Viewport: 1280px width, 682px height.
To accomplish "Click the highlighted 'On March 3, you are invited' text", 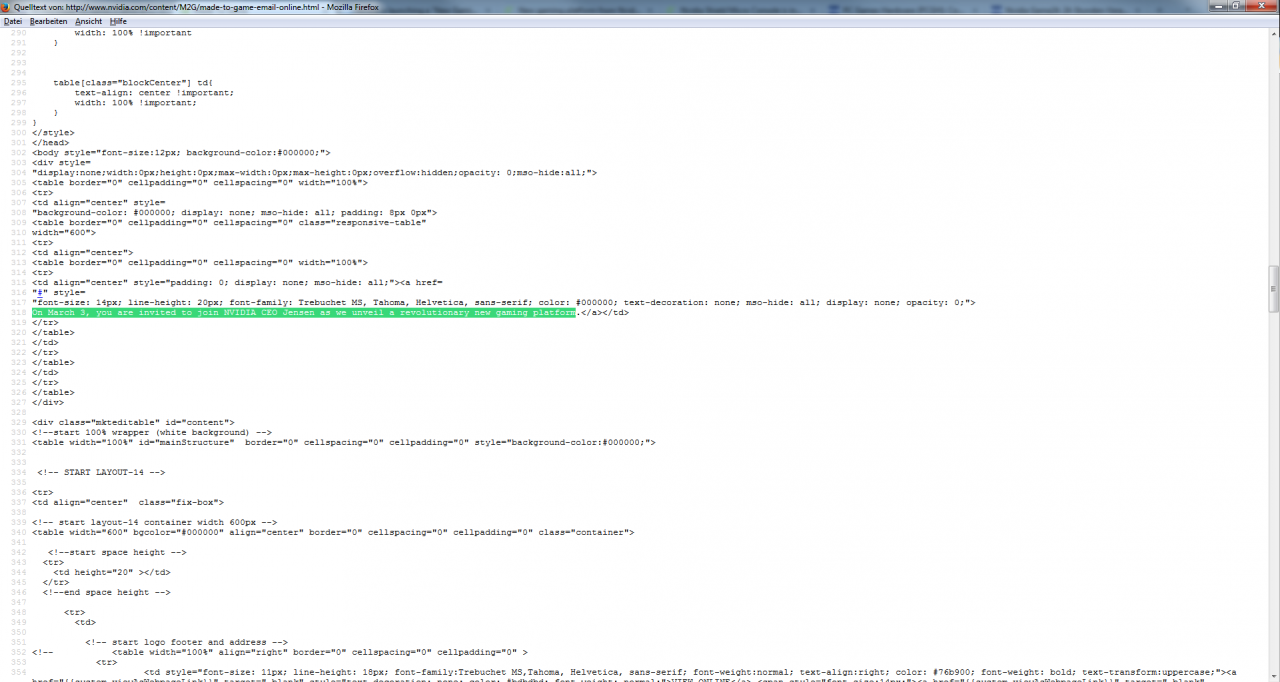I will (x=304, y=312).
